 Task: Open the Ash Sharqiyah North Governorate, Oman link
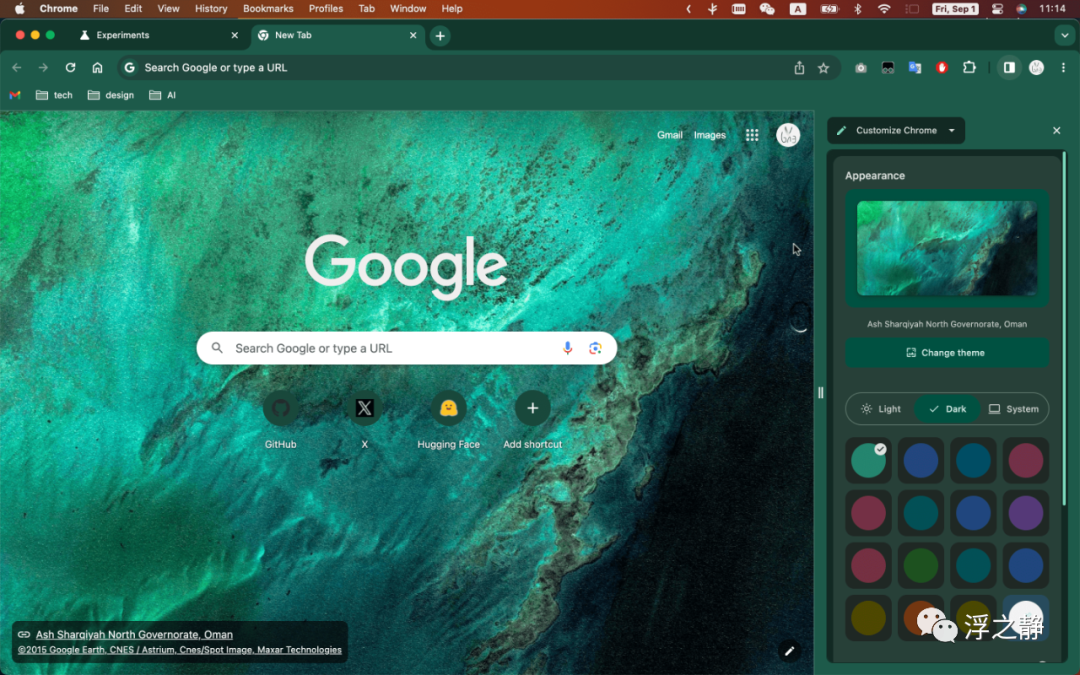[134, 634]
